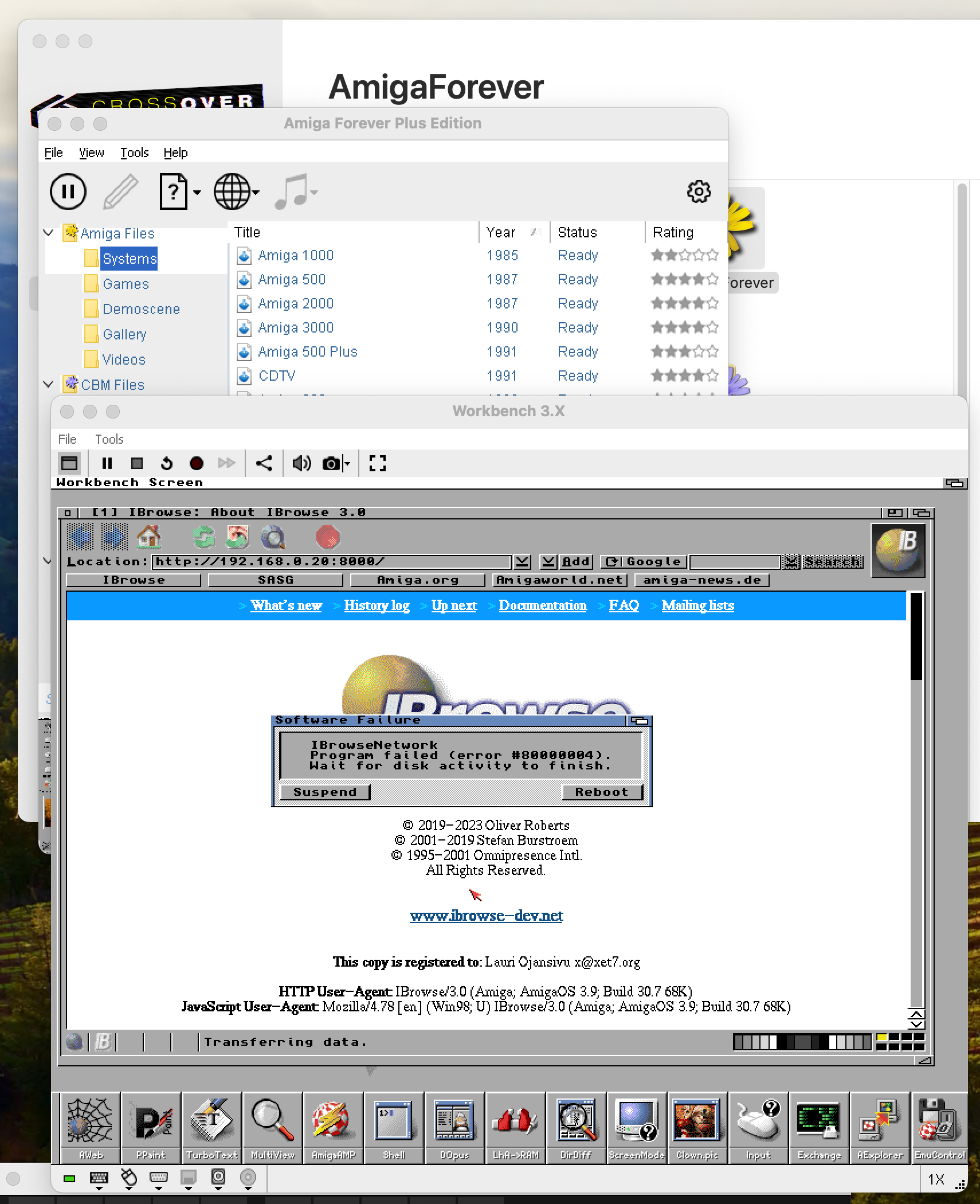
Task: Open the Tools menu in Workbench 3.X window
Action: [x=109, y=439]
